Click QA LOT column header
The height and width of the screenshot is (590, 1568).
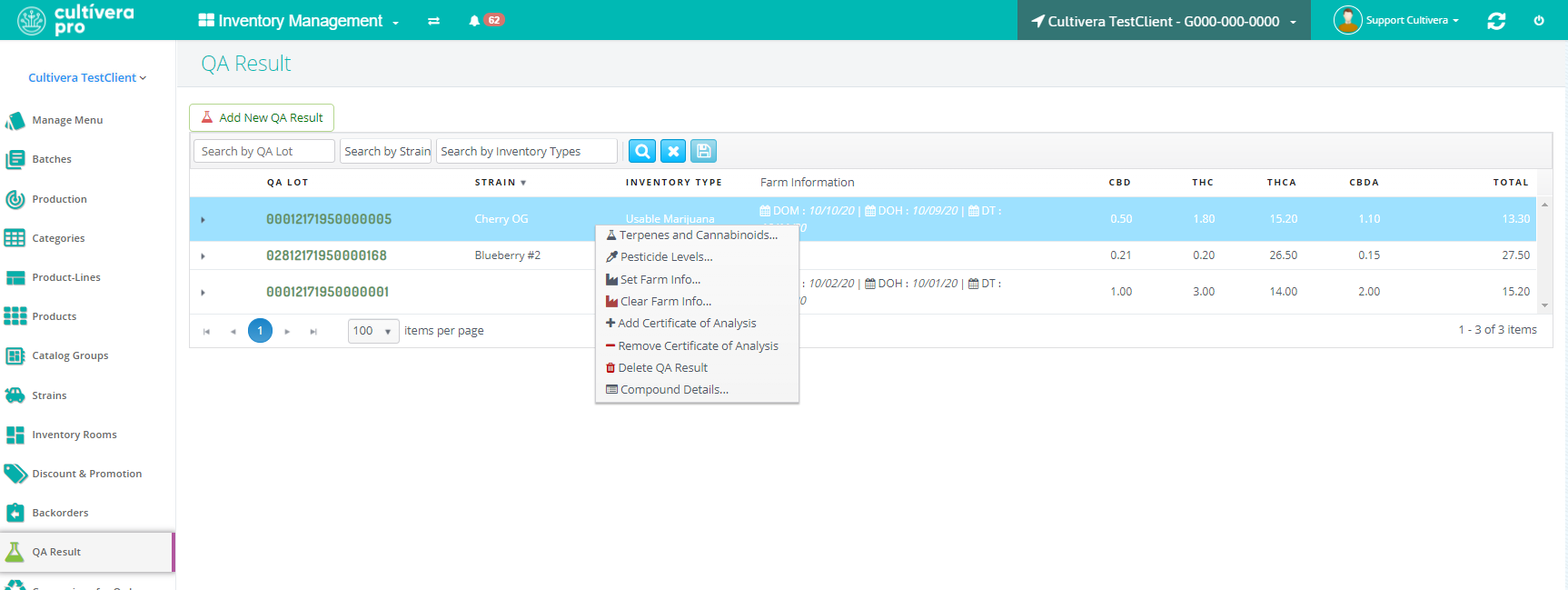click(x=288, y=183)
